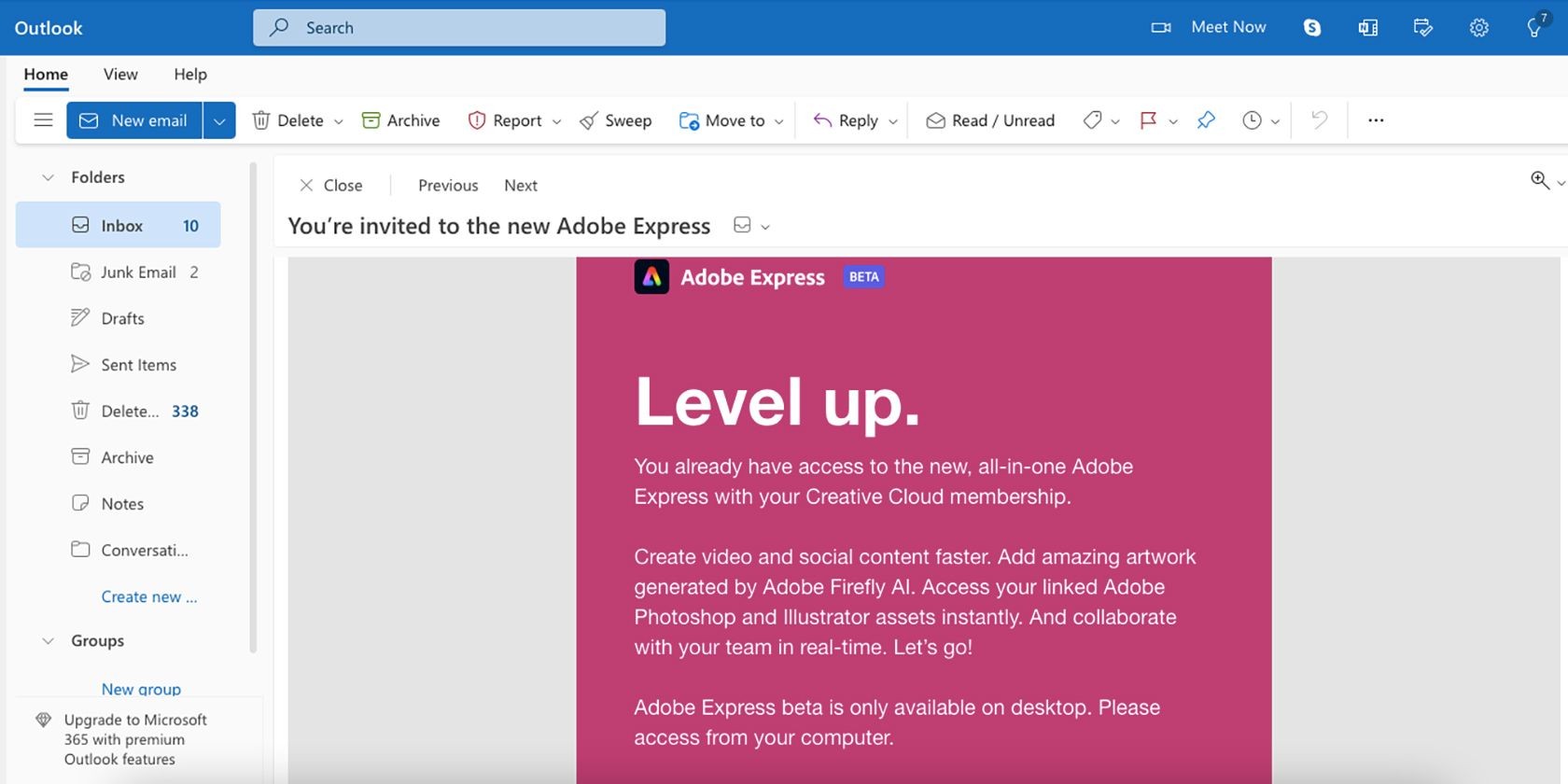Expand the New email dropdown arrow

click(219, 120)
